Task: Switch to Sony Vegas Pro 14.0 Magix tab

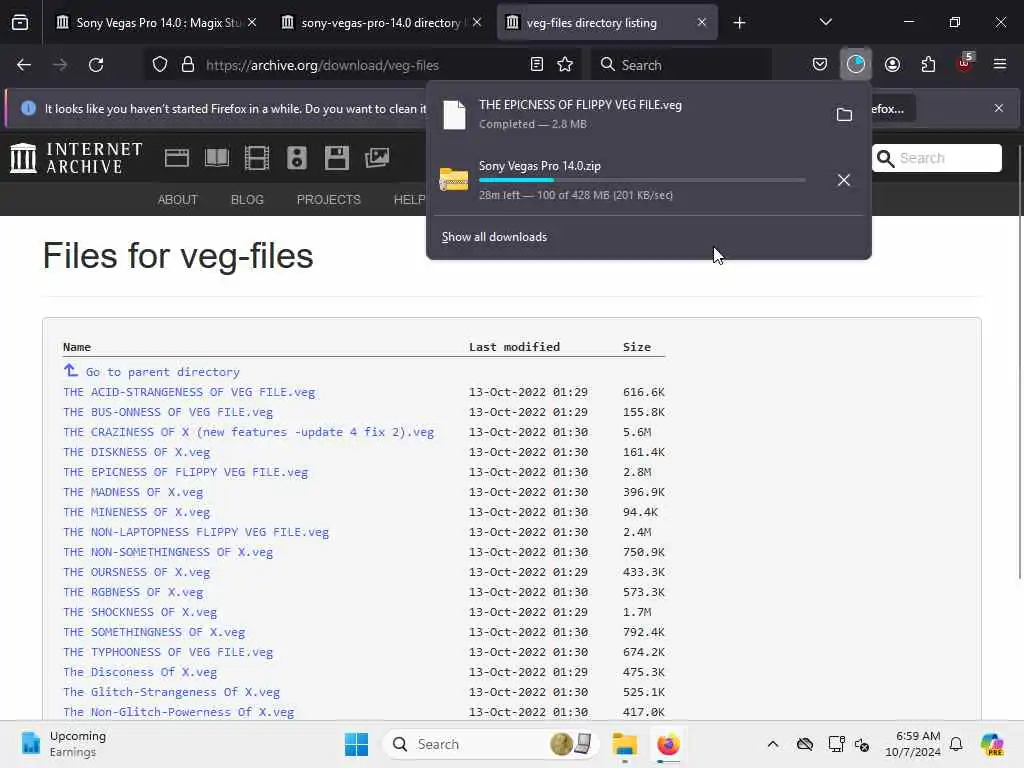Action: tap(155, 23)
